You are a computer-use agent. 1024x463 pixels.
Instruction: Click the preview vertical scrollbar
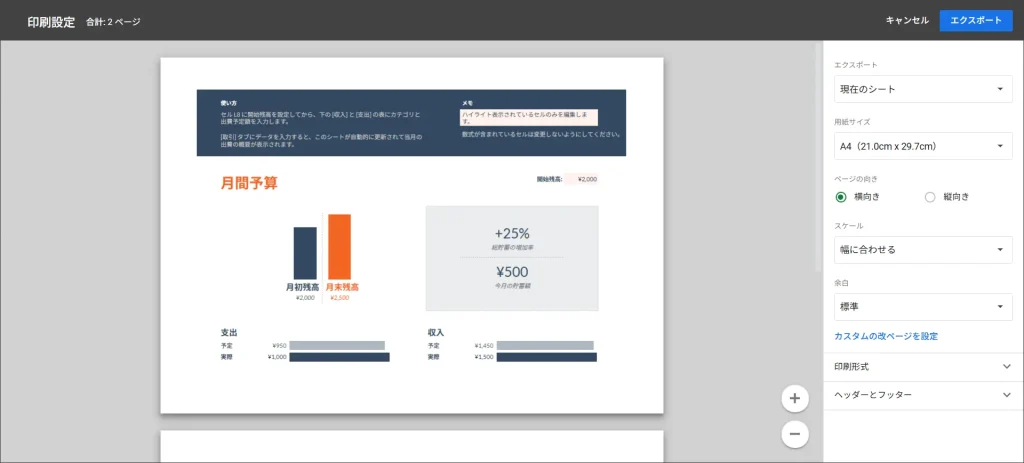tap(819, 157)
